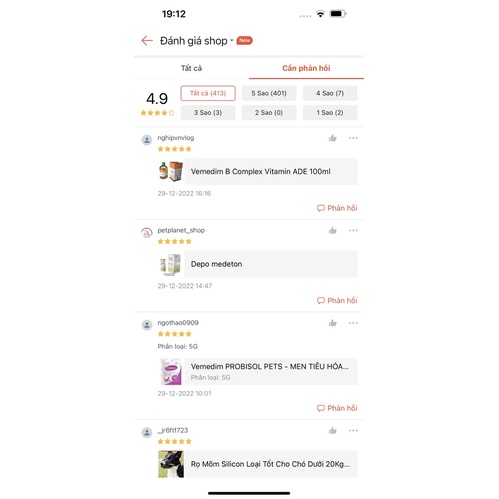Open three-dot menu on ngothao0909 review
The image size is (499, 499).
click(353, 323)
